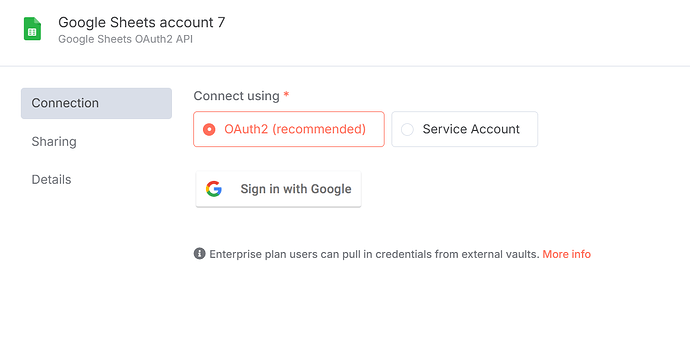
Task: Click the OAuth2 (recommended) label text
Action: (x=295, y=129)
